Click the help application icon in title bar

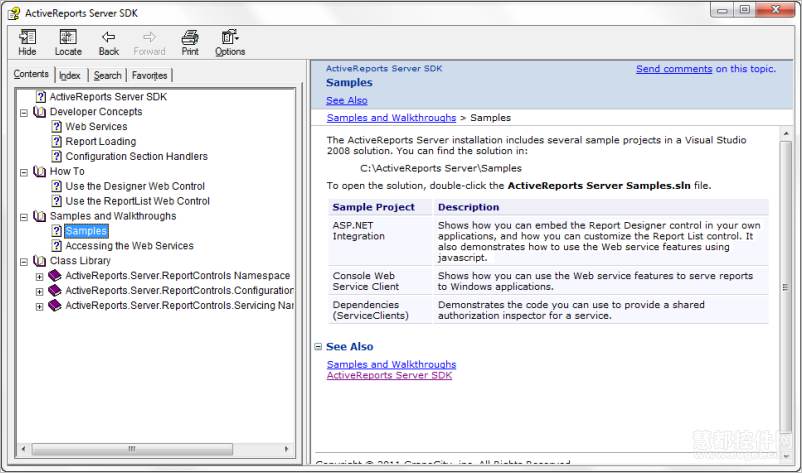(x=14, y=13)
